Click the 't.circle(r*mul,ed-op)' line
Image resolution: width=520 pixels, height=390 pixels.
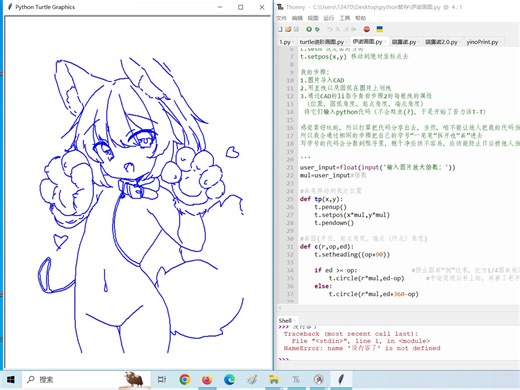click(x=366, y=278)
